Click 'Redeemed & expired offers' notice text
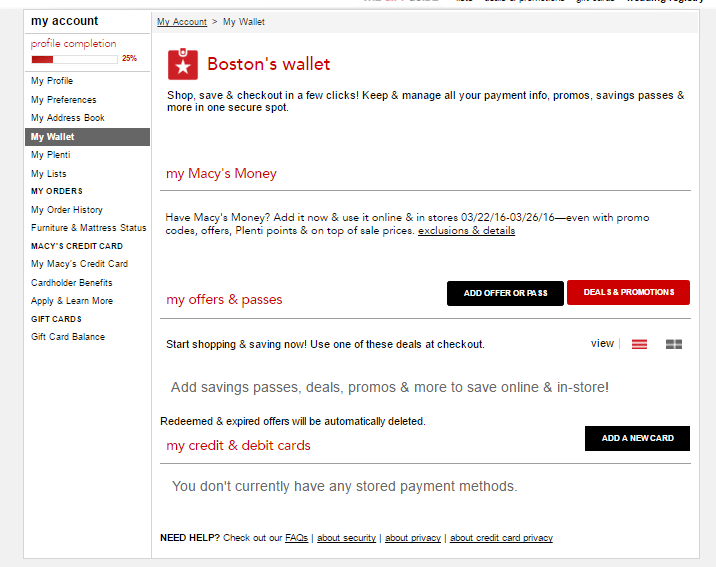 click(293, 421)
